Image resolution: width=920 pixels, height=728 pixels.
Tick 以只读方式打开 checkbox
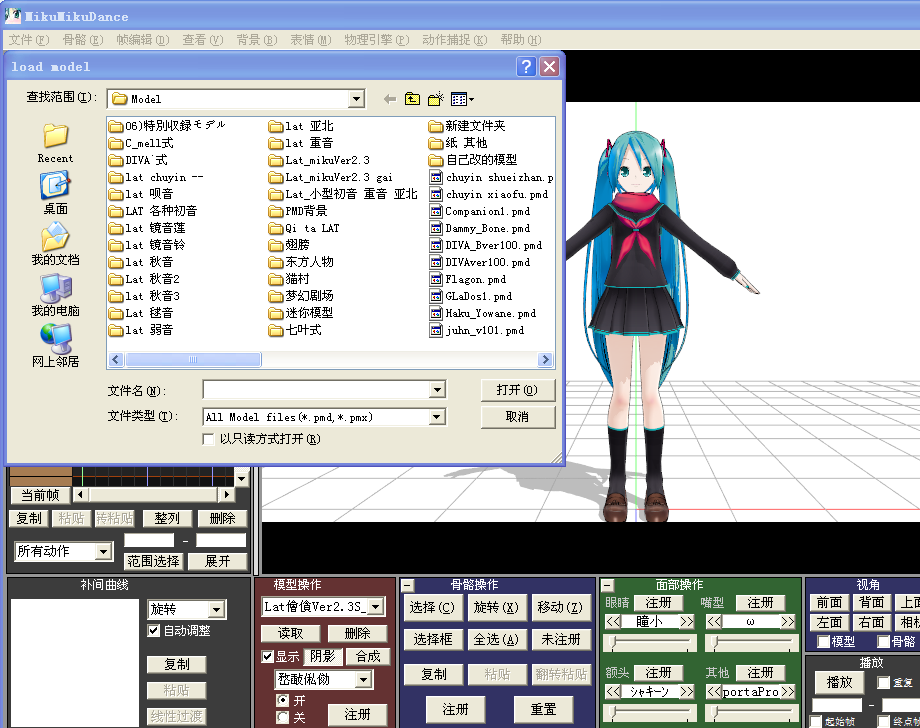point(208,439)
